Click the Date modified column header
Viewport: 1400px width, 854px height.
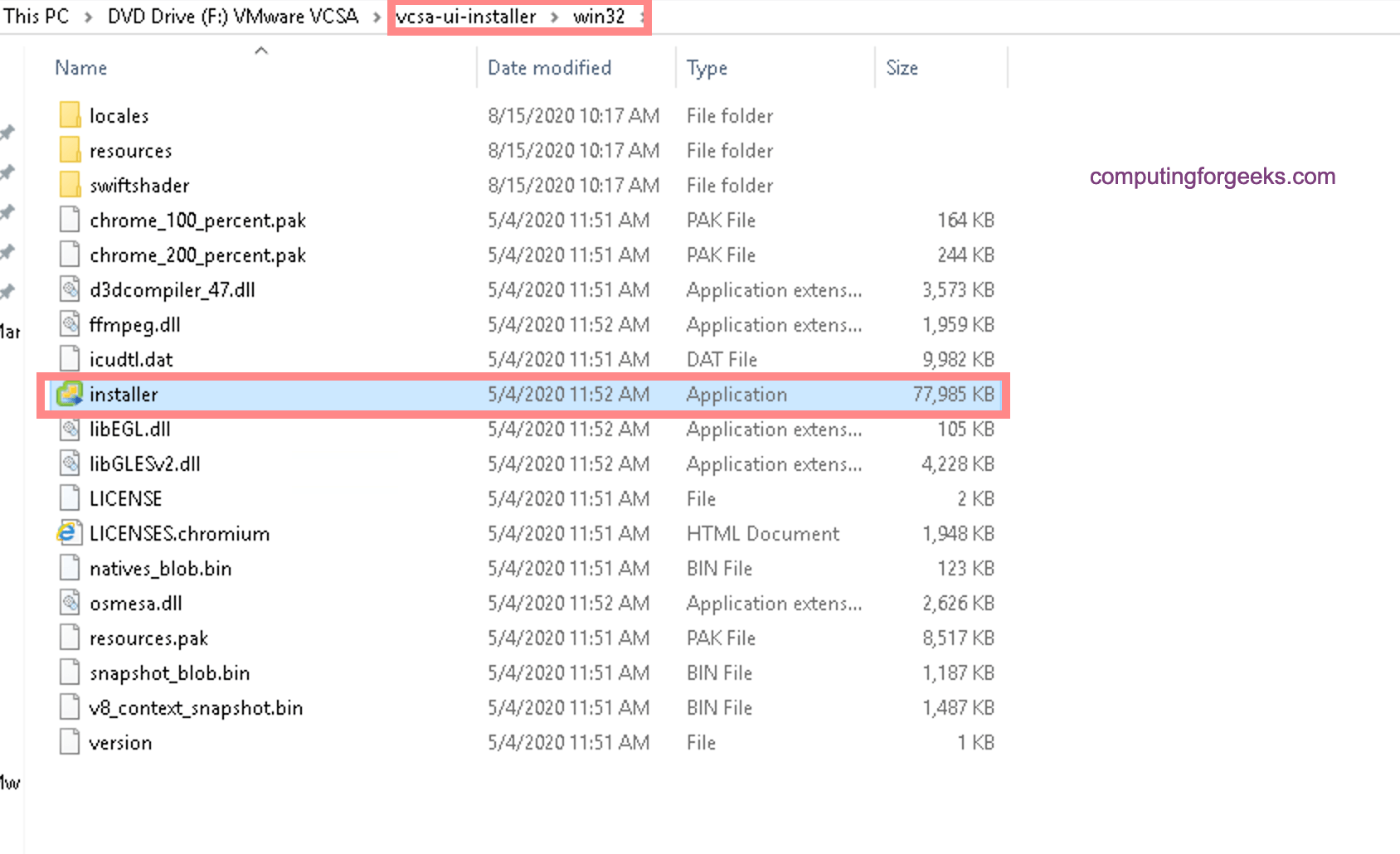(549, 67)
